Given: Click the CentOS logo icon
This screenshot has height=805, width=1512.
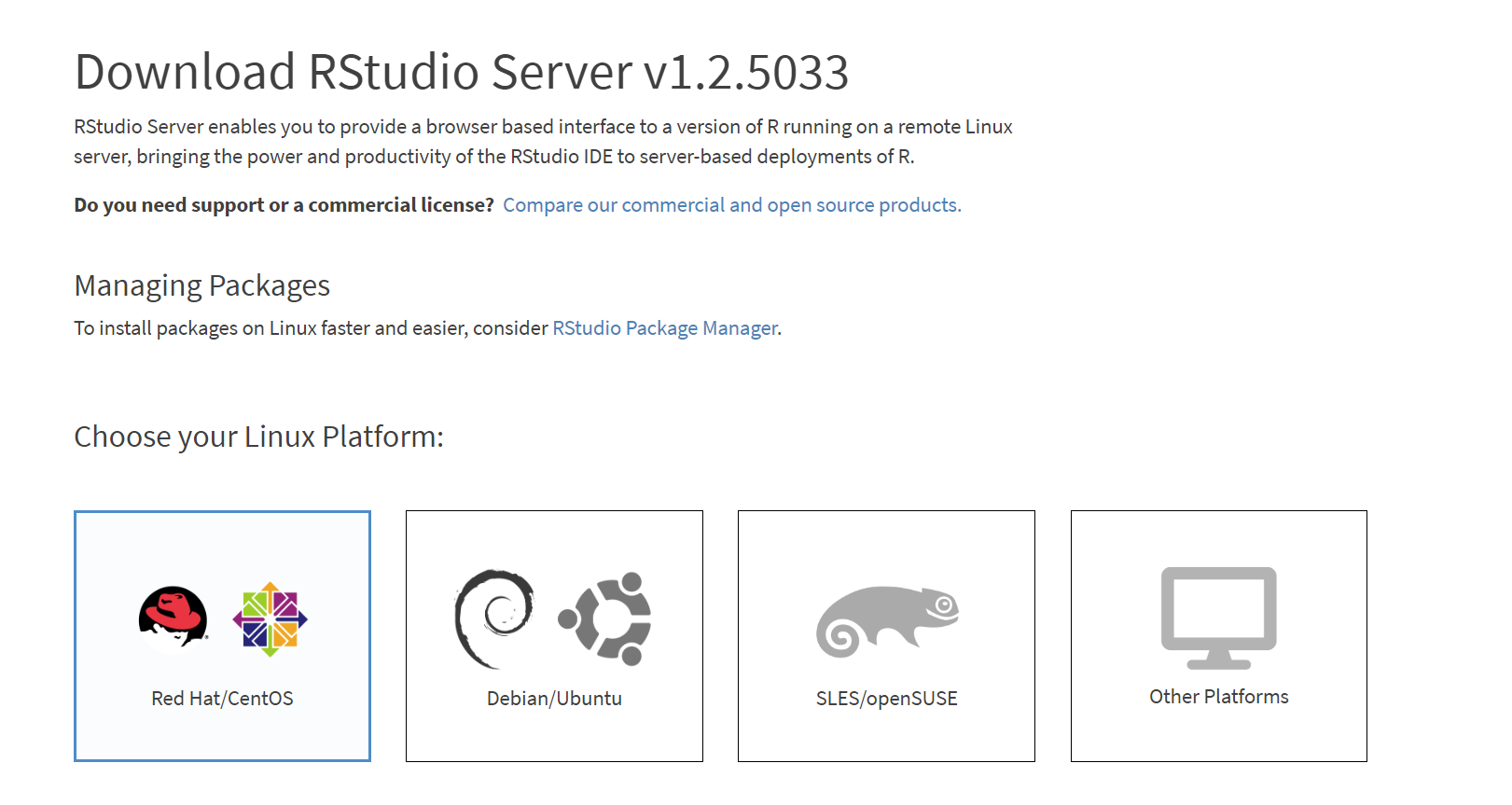Looking at the screenshot, I should point(270,619).
